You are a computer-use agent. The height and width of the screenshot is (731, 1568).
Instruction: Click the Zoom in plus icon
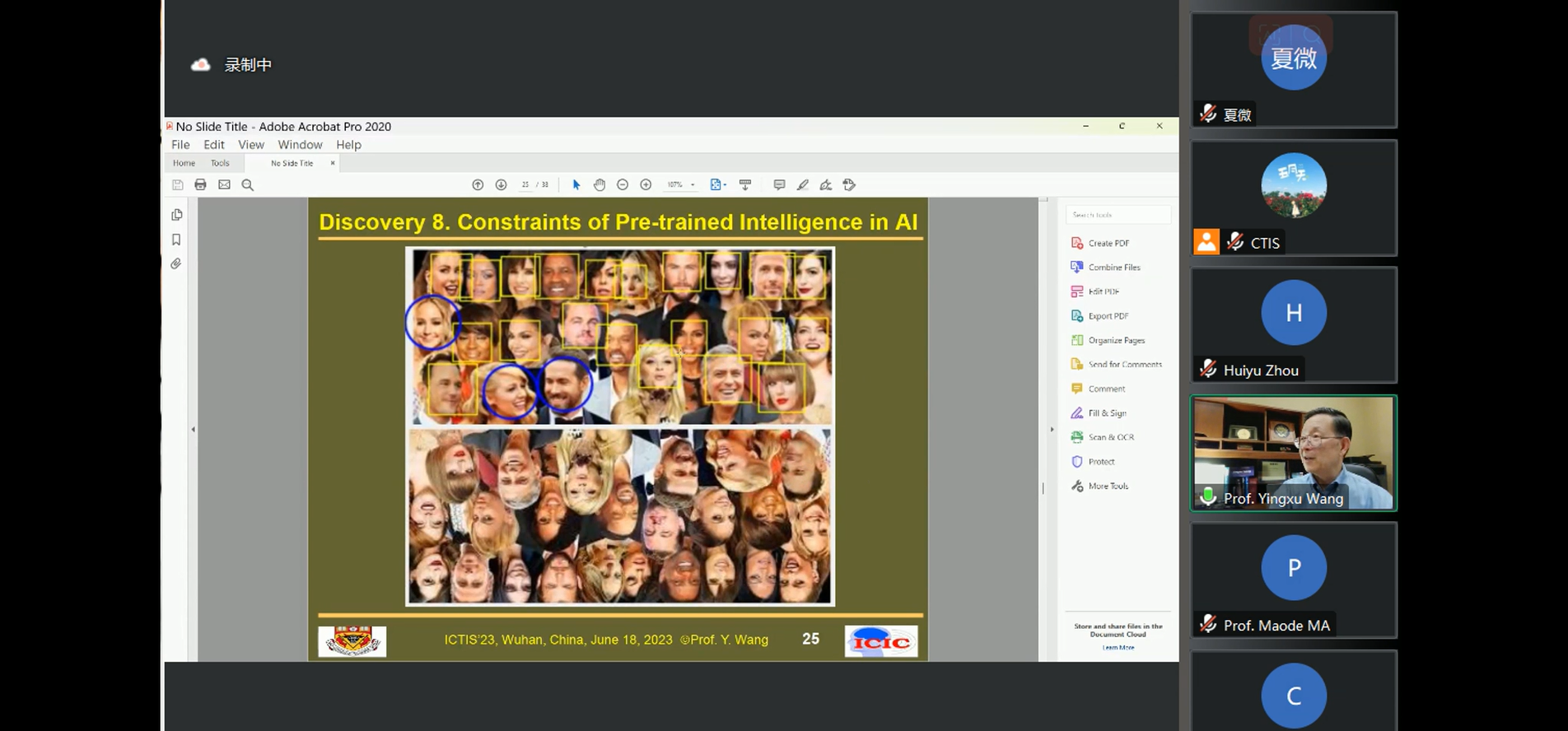click(x=646, y=185)
